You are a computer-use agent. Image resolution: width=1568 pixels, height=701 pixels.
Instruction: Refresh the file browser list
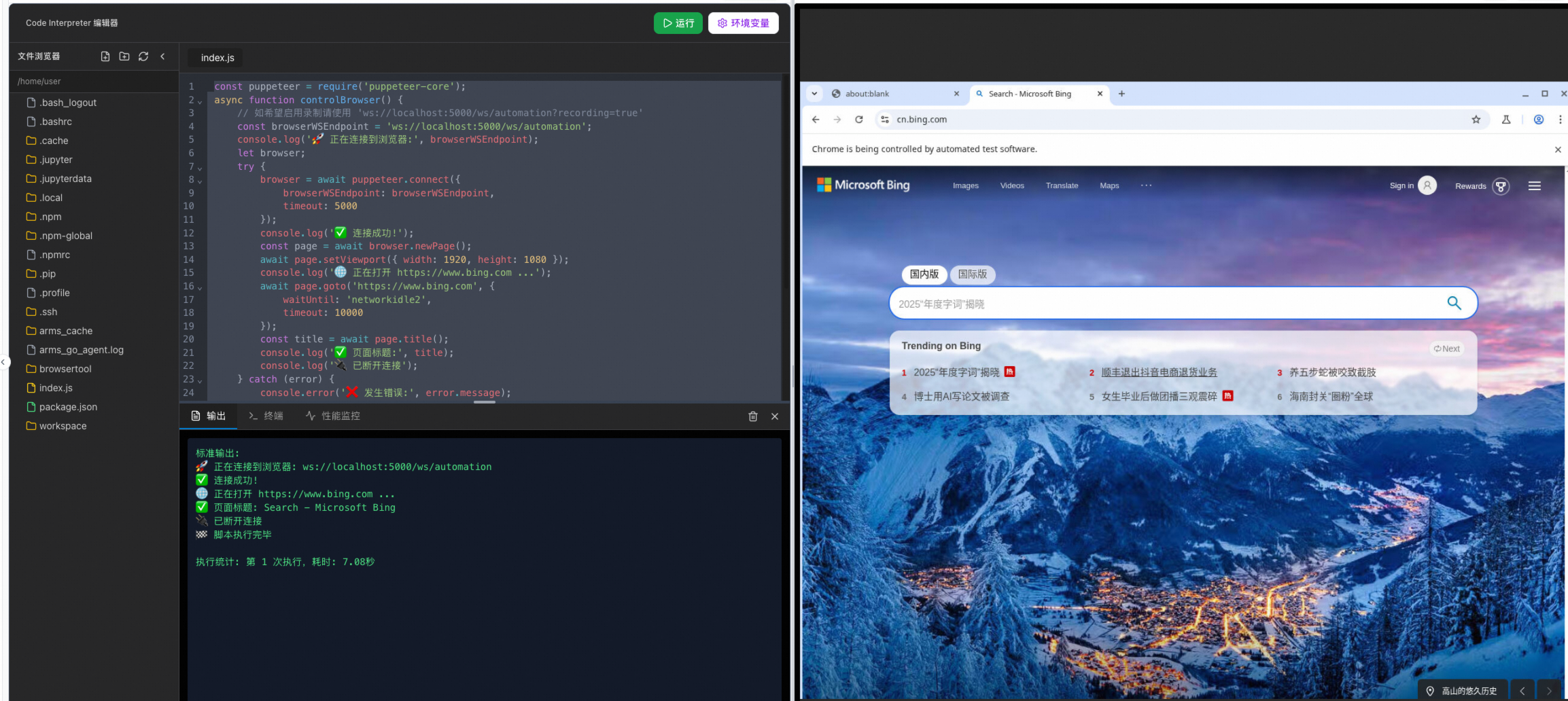(143, 56)
